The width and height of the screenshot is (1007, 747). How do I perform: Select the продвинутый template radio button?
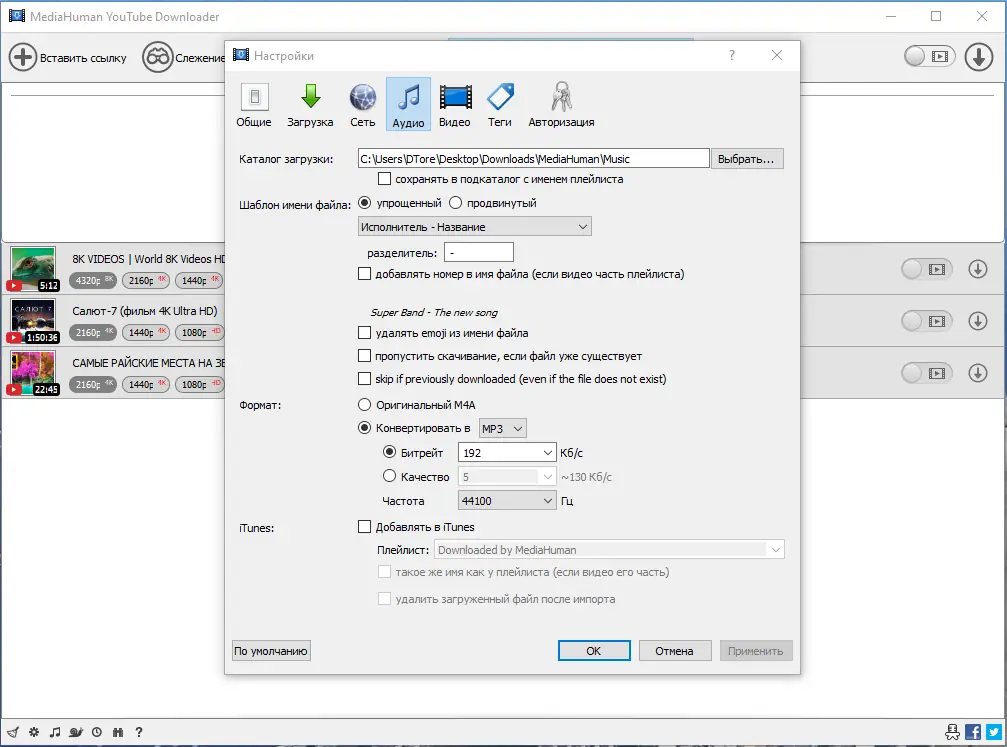[x=455, y=203]
